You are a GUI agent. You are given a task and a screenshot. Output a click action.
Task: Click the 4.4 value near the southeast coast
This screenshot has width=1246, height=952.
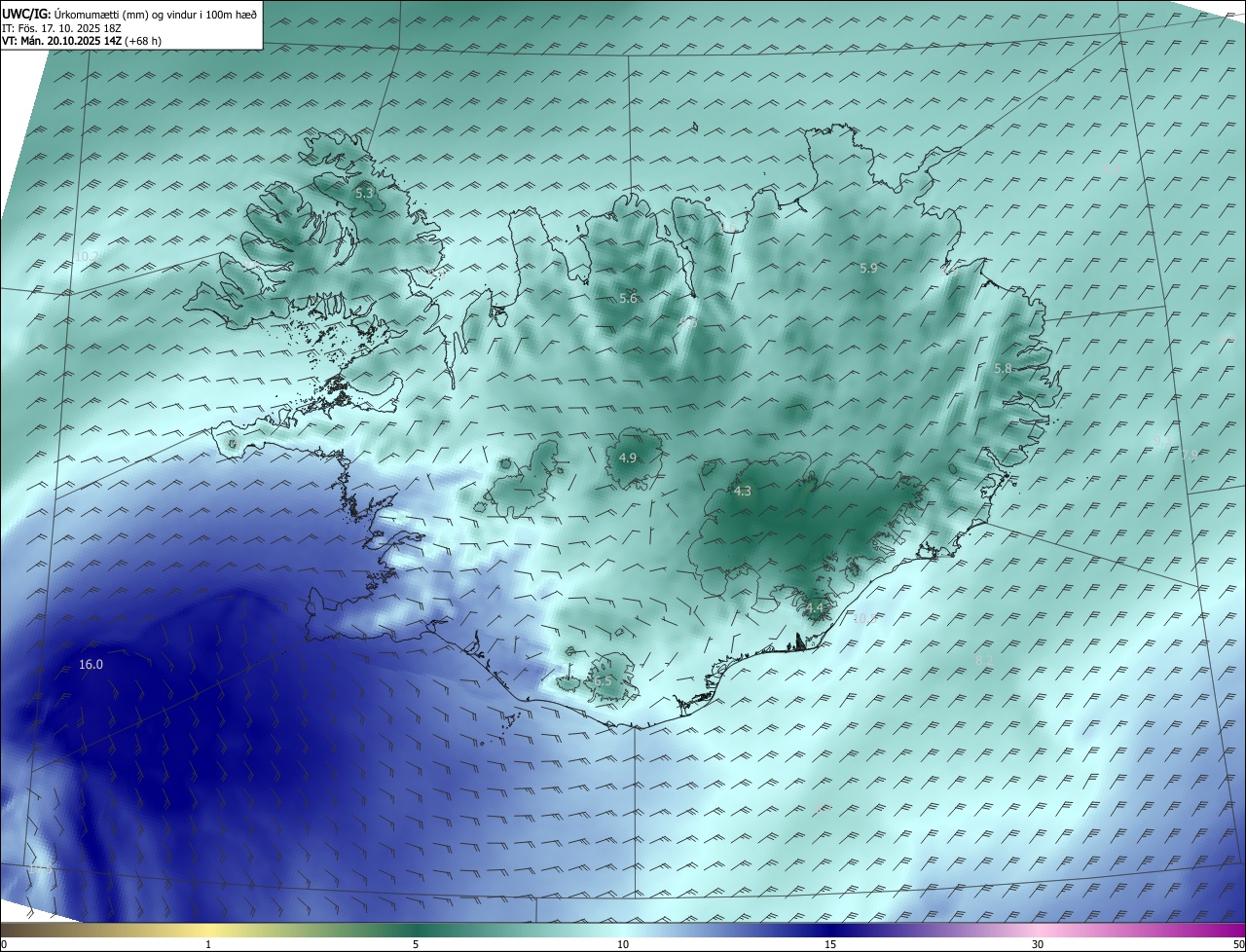pyautogui.click(x=814, y=608)
